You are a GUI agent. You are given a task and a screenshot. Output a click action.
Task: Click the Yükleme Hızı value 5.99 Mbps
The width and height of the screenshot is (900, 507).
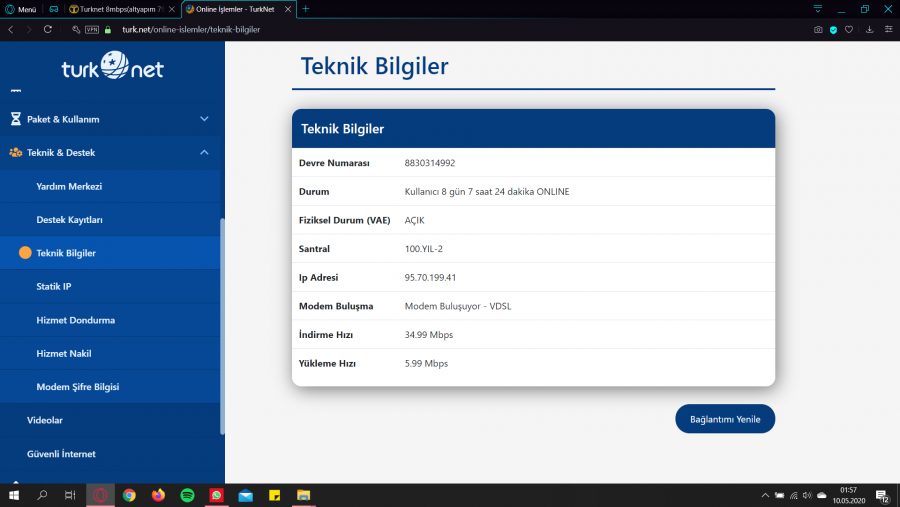(426, 363)
